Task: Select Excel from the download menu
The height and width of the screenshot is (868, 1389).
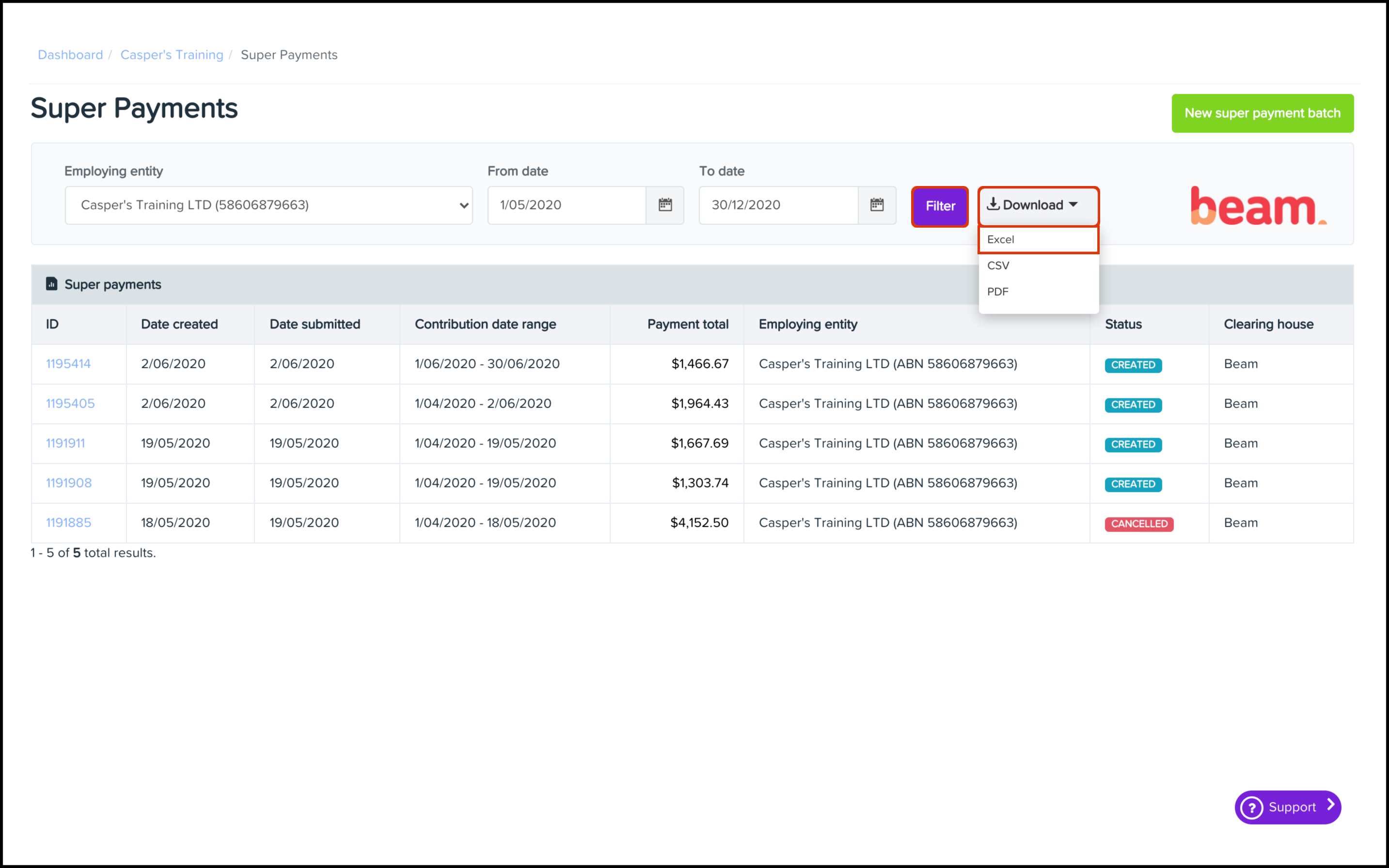Action: point(1001,239)
